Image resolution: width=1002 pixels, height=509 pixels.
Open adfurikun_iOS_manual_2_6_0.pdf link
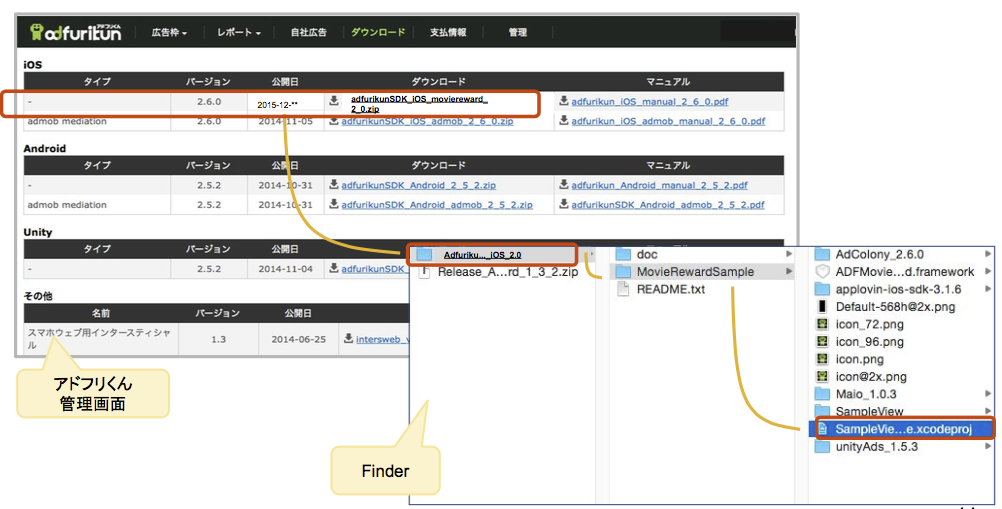[x=650, y=102]
